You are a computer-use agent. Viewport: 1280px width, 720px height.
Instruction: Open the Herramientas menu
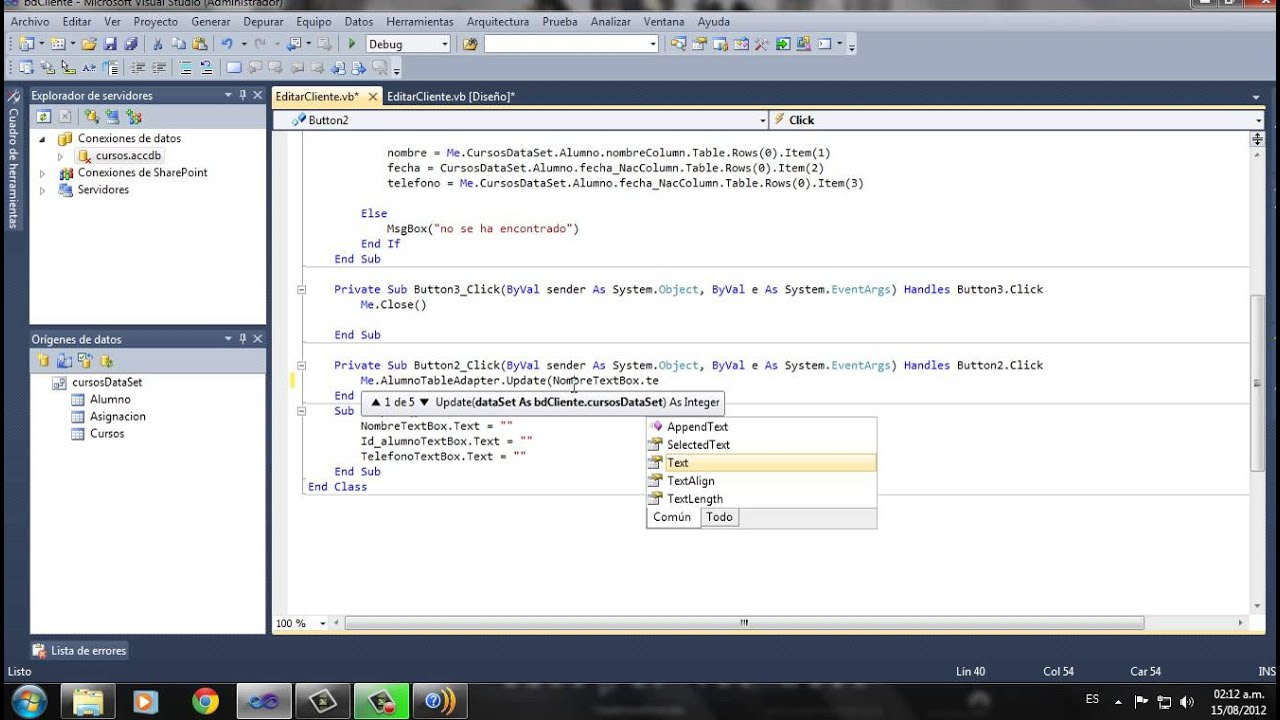[x=419, y=21]
